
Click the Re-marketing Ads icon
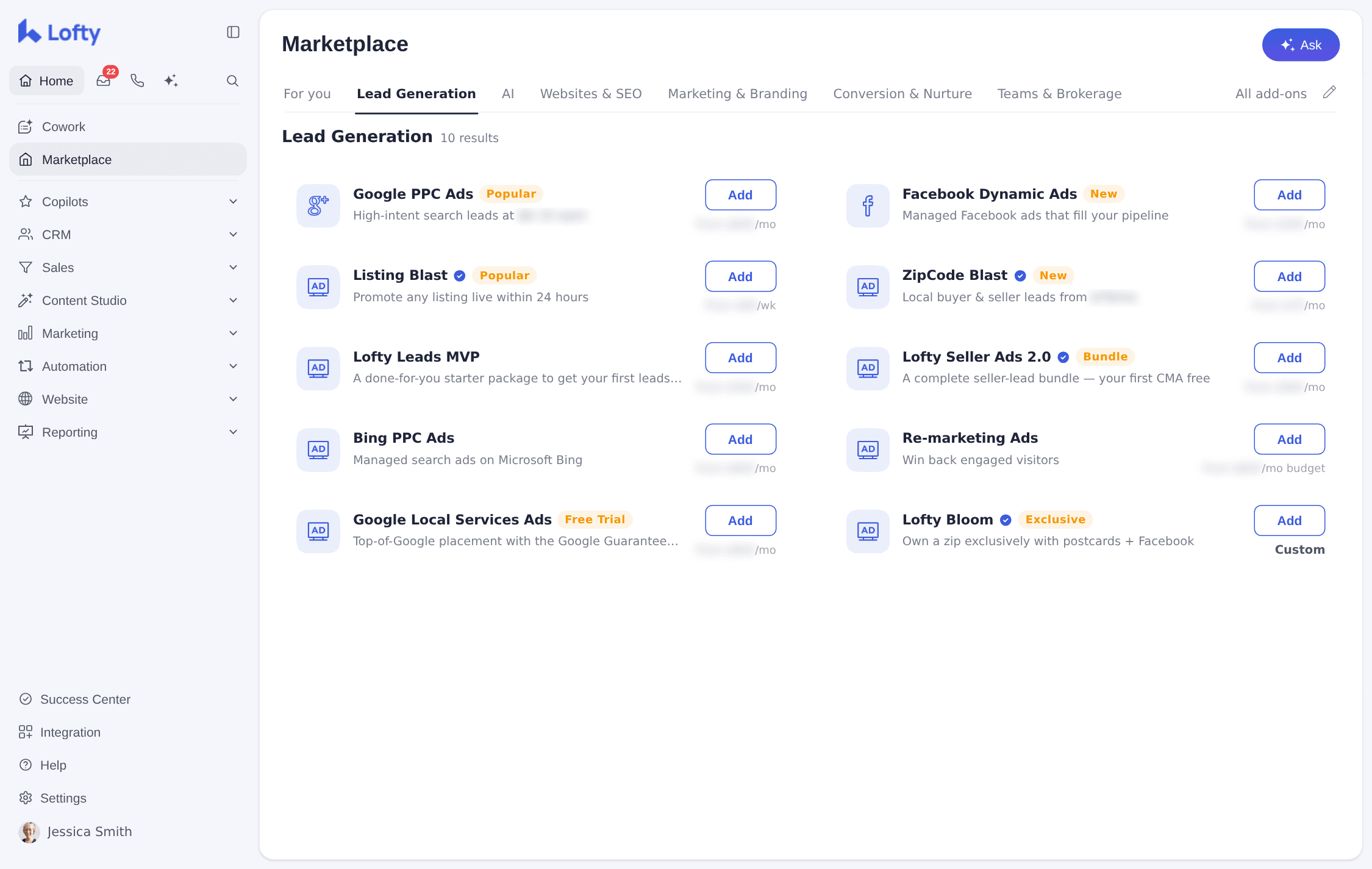868,449
